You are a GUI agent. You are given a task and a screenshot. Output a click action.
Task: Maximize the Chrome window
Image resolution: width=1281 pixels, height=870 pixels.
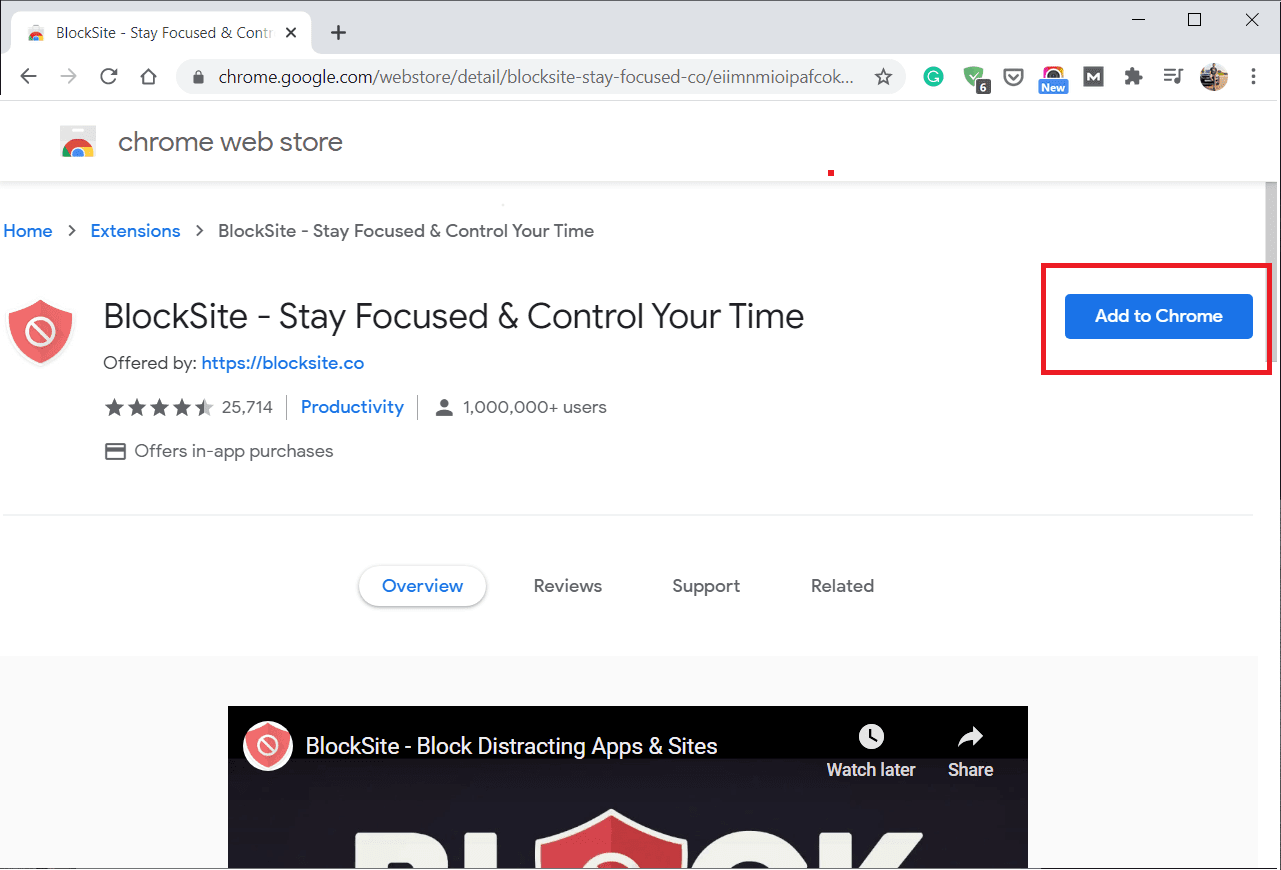(x=1194, y=20)
